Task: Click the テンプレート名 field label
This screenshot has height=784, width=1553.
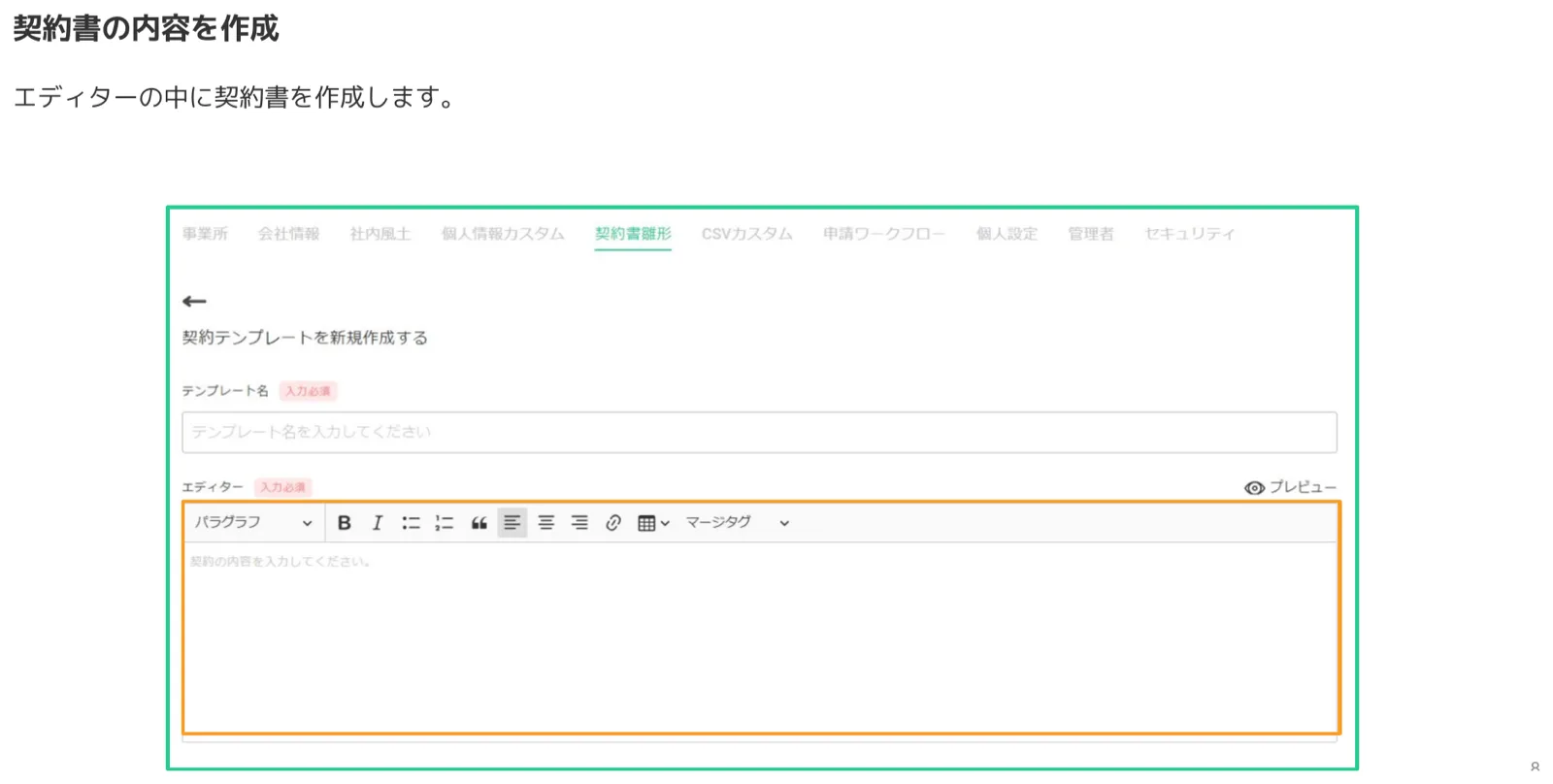Action: (225, 391)
